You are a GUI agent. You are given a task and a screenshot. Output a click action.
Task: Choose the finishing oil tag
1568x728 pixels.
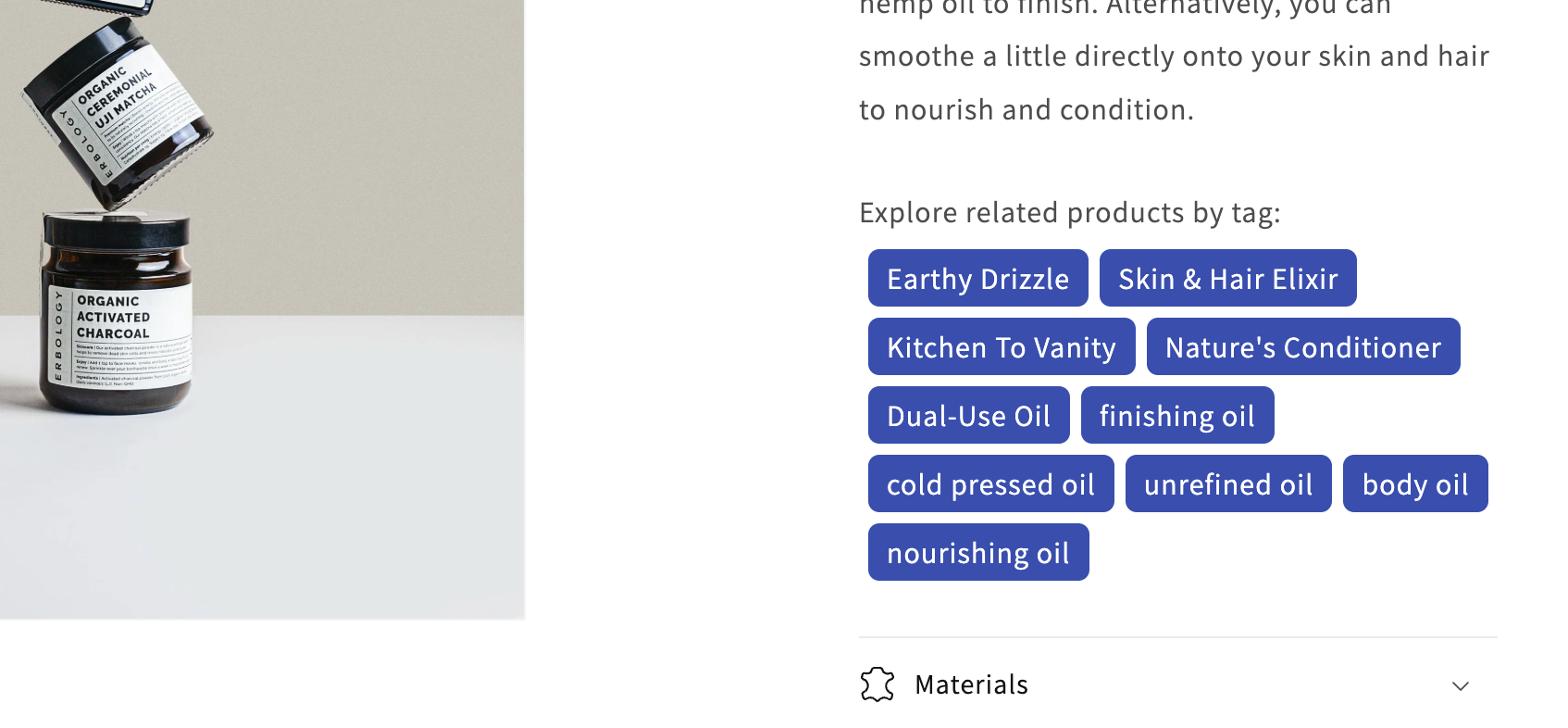1176,416
